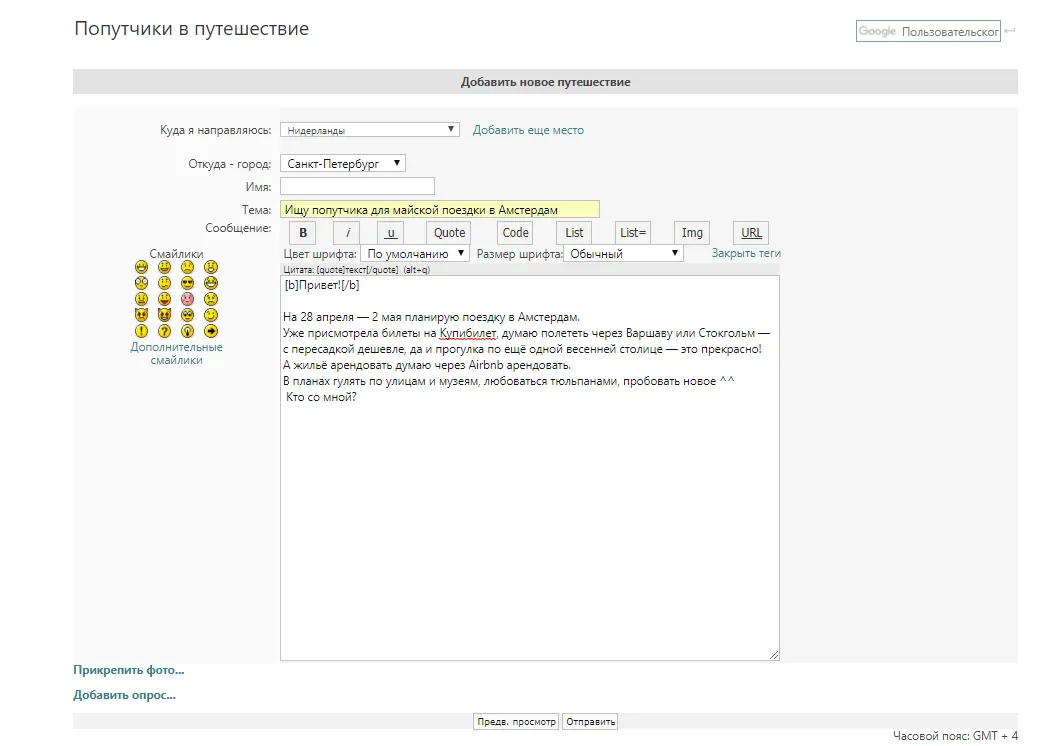
Task: Open the font size dropdown Обычный
Action: click(623, 254)
